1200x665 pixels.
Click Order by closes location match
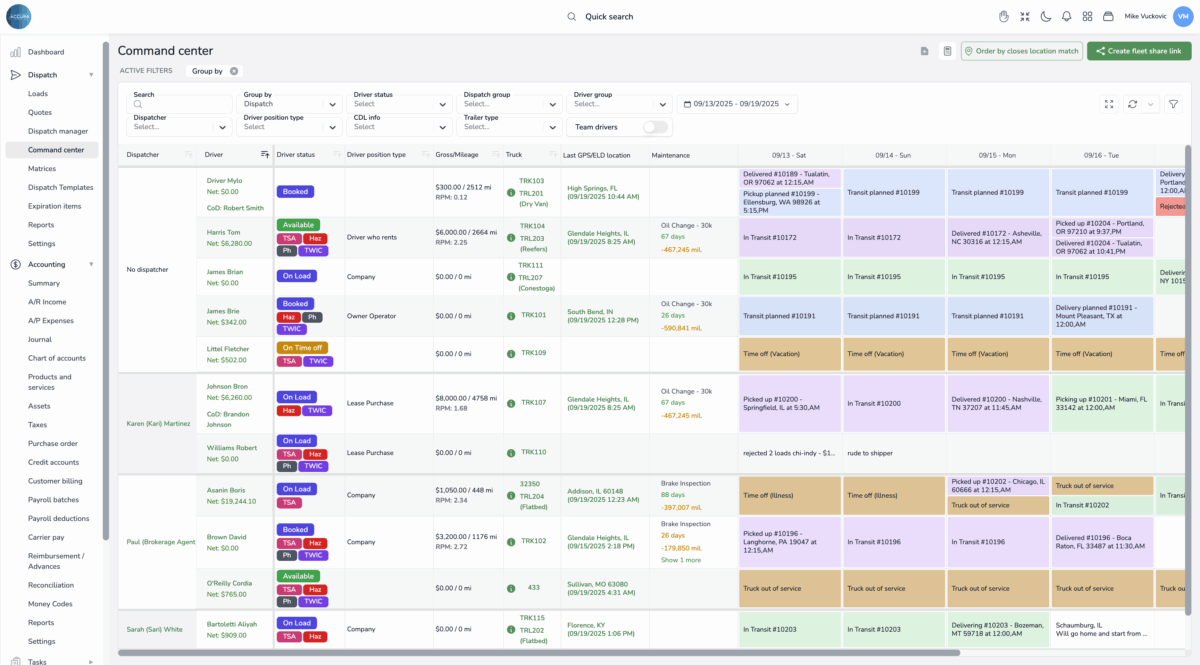point(1021,51)
